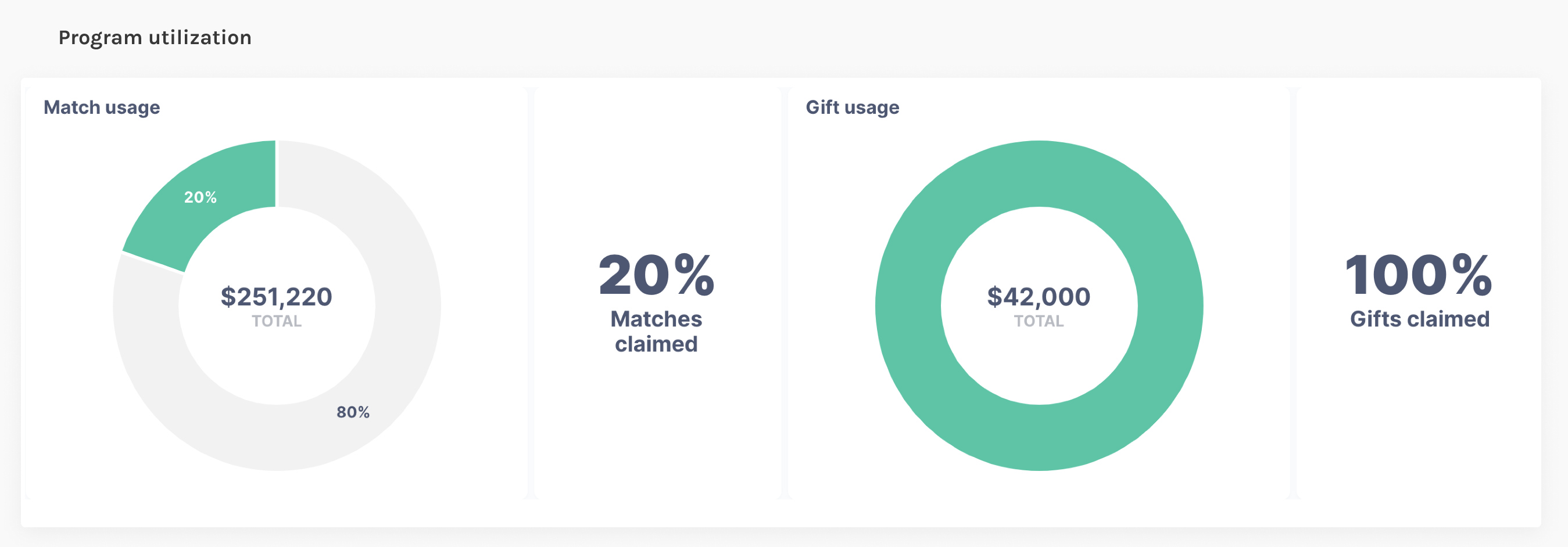Click the $42,000 total amount
1568x547 pixels.
pyautogui.click(x=1039, y=297)
